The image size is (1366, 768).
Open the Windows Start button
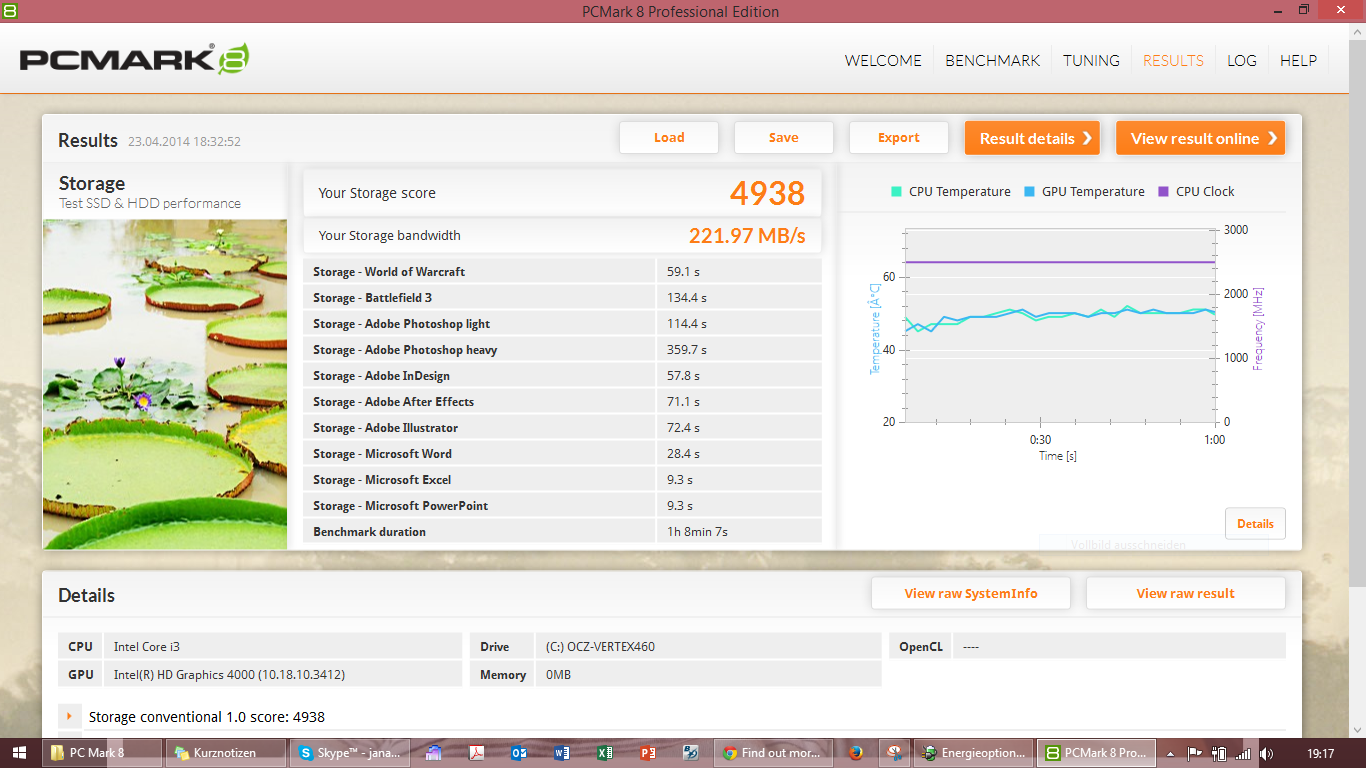tap(19, 753)
